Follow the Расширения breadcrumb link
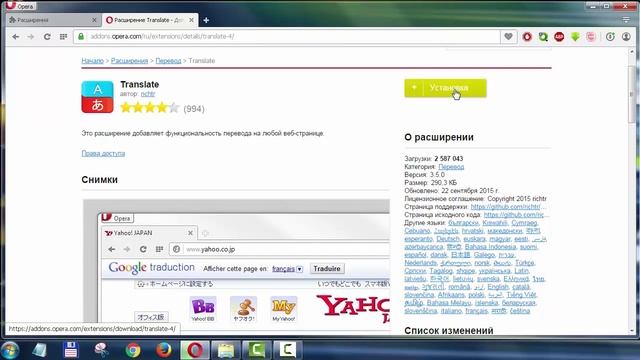This screenshot has width=640, height=360. click(x=129, y=60)
